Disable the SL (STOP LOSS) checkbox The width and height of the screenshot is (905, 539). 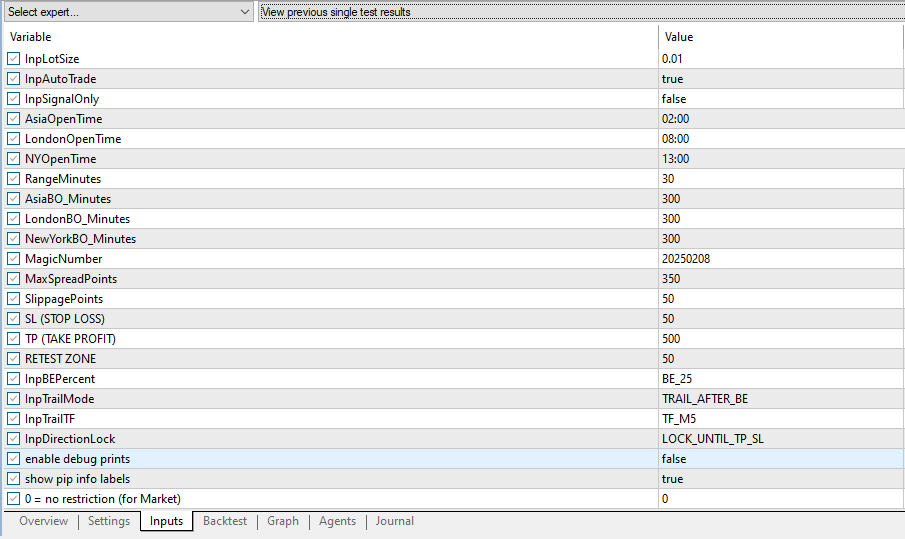[x=13, y=319]
